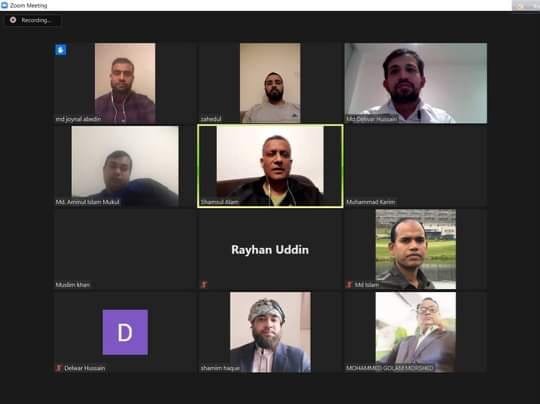Select Muhammad Karim's blank tile
This screenshot has height=404, width=540.
tap(416, 166)
